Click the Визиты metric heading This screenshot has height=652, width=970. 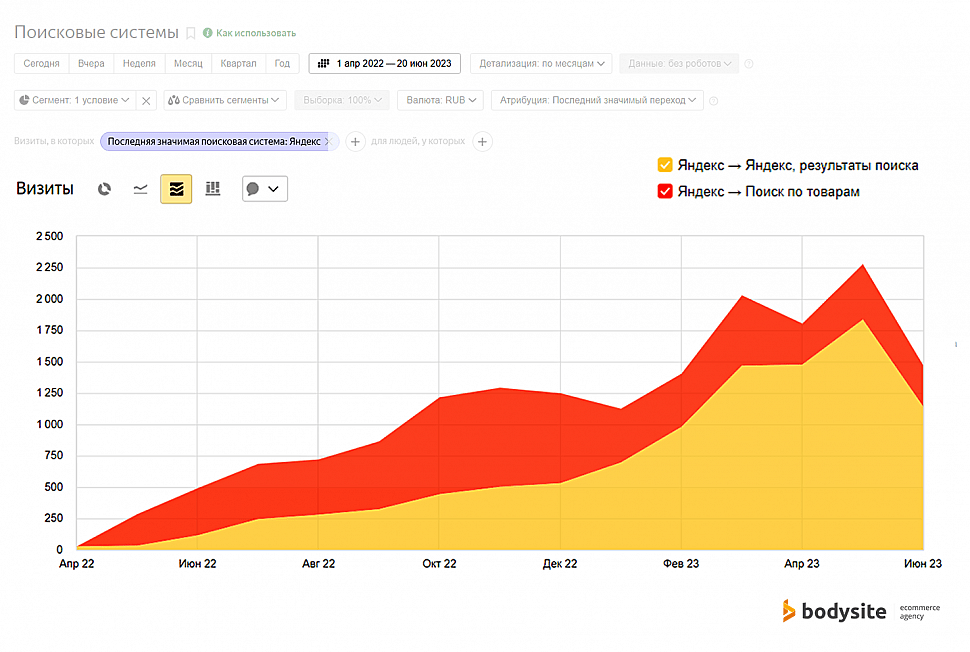coord(45,189)
